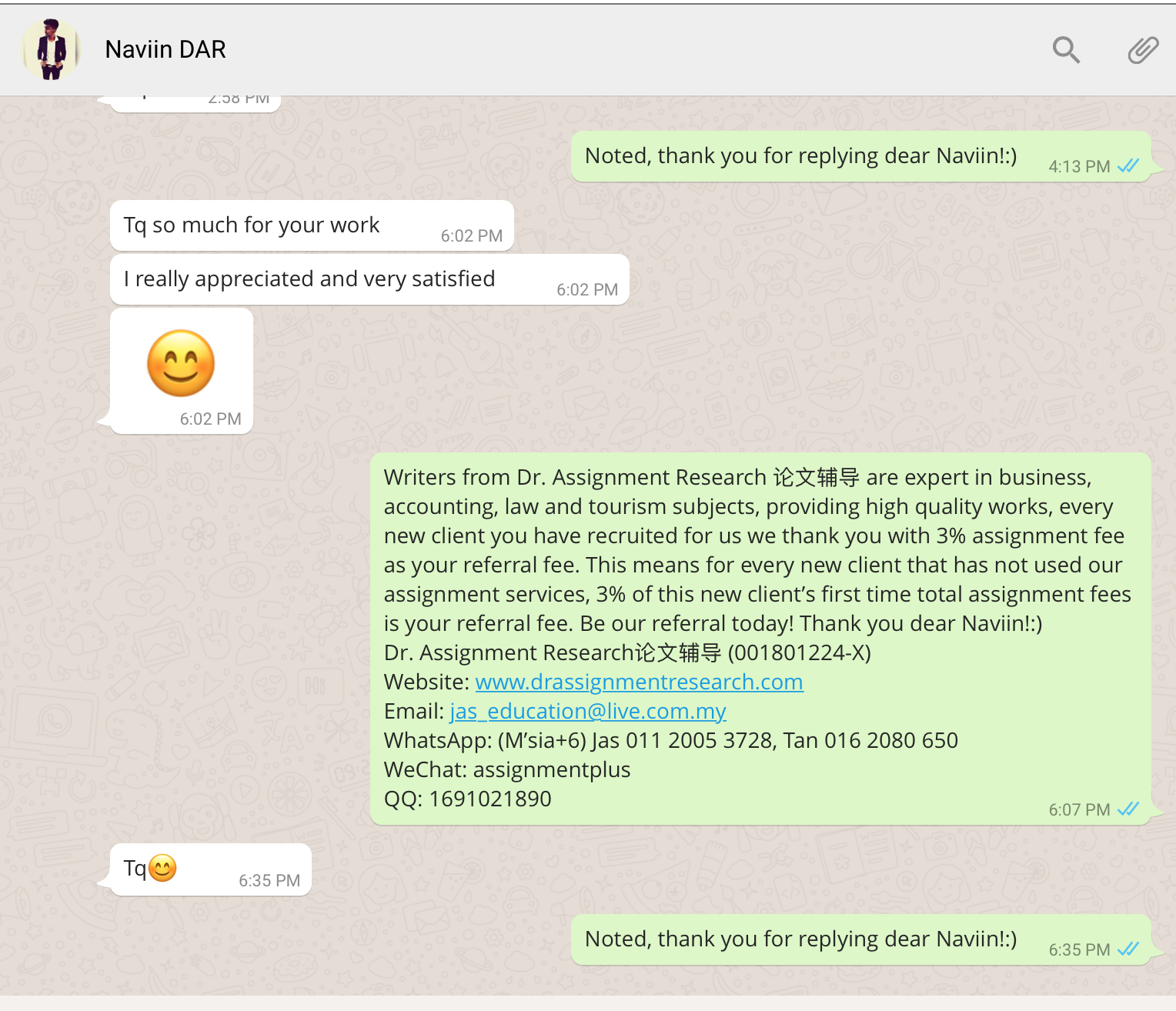The height and width of the screenshot is (1011, 1176).
Task: Open the search icon in chat header
Action: pyautogui.click(x=1066, y=49)
